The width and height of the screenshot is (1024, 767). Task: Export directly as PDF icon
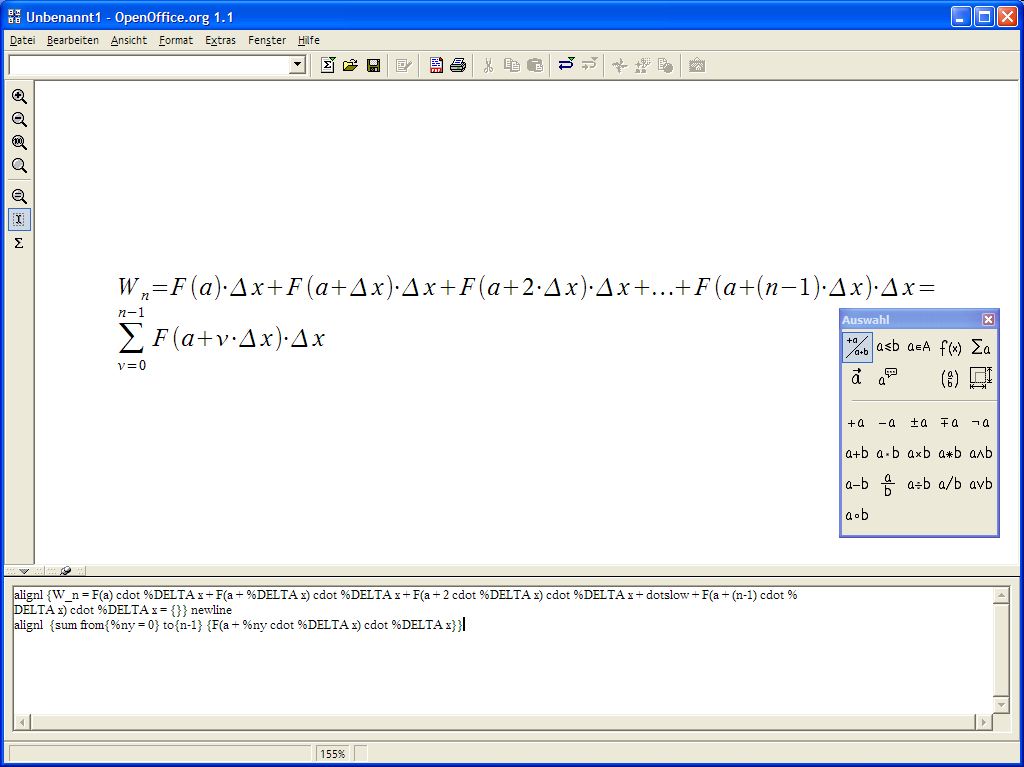tap(436, 65)
